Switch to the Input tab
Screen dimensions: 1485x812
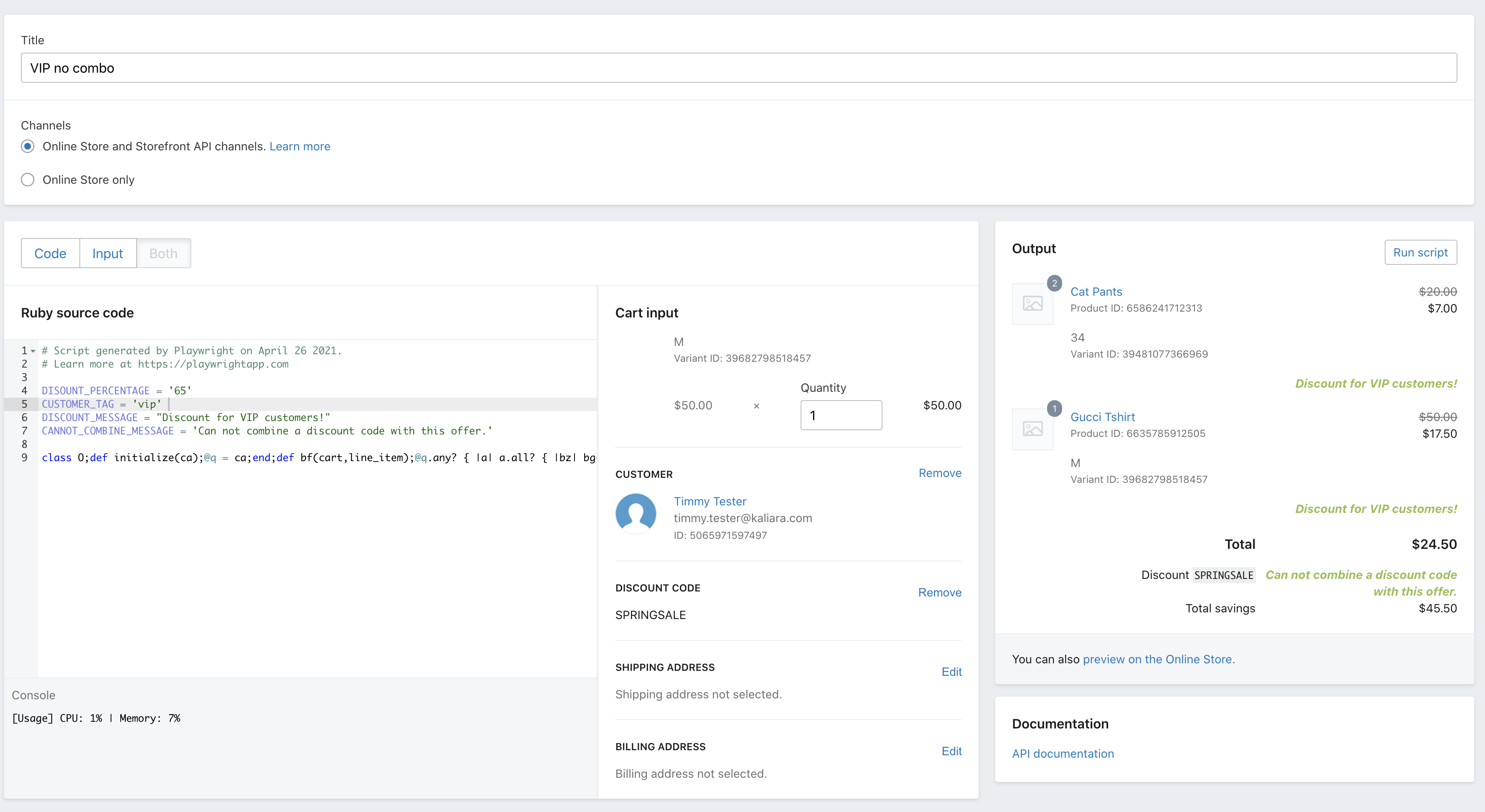pos(107,254)
